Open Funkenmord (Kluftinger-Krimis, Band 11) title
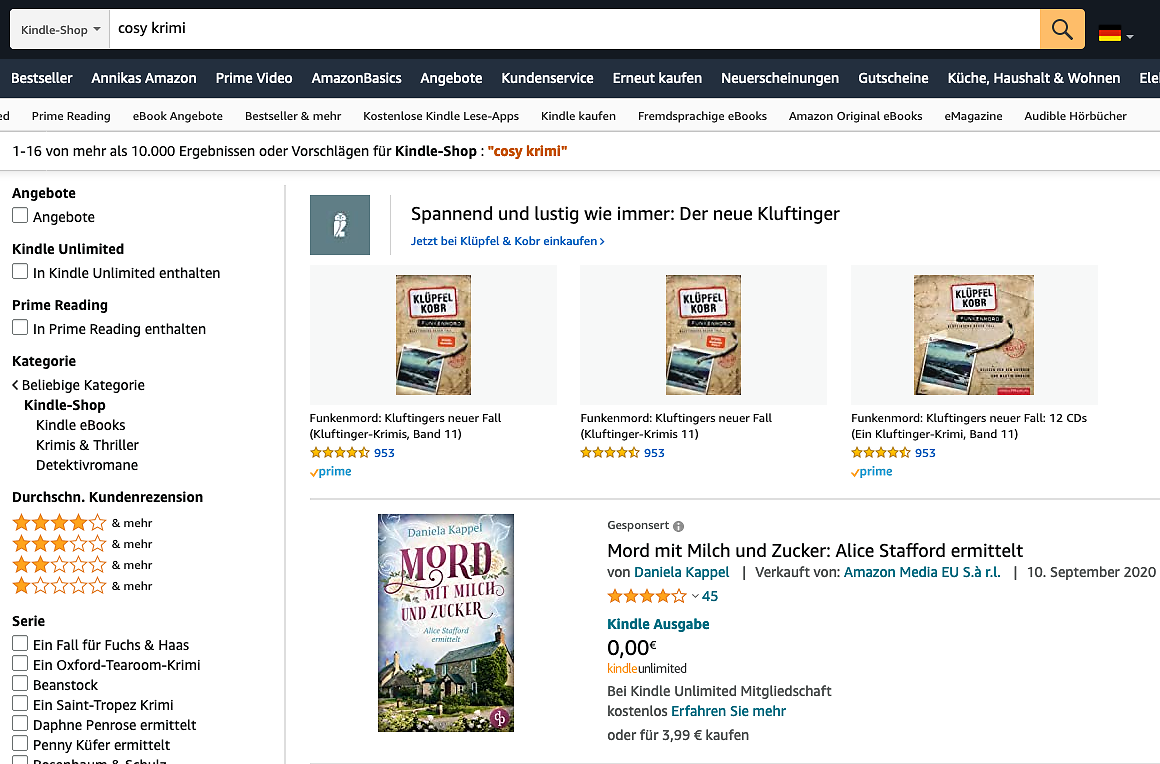 click(x=405, y=426)
